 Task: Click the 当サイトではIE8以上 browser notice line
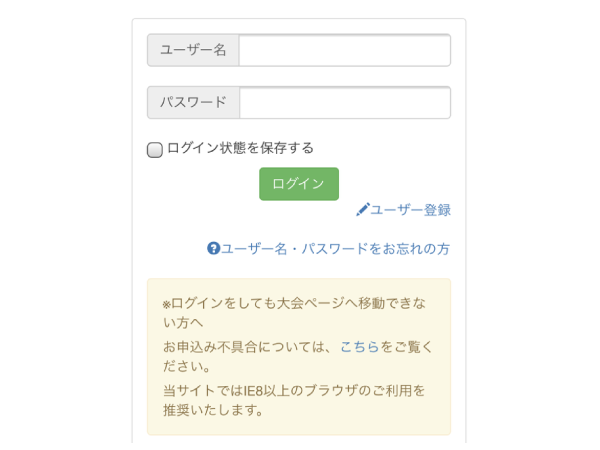click(x=294, y=391)
